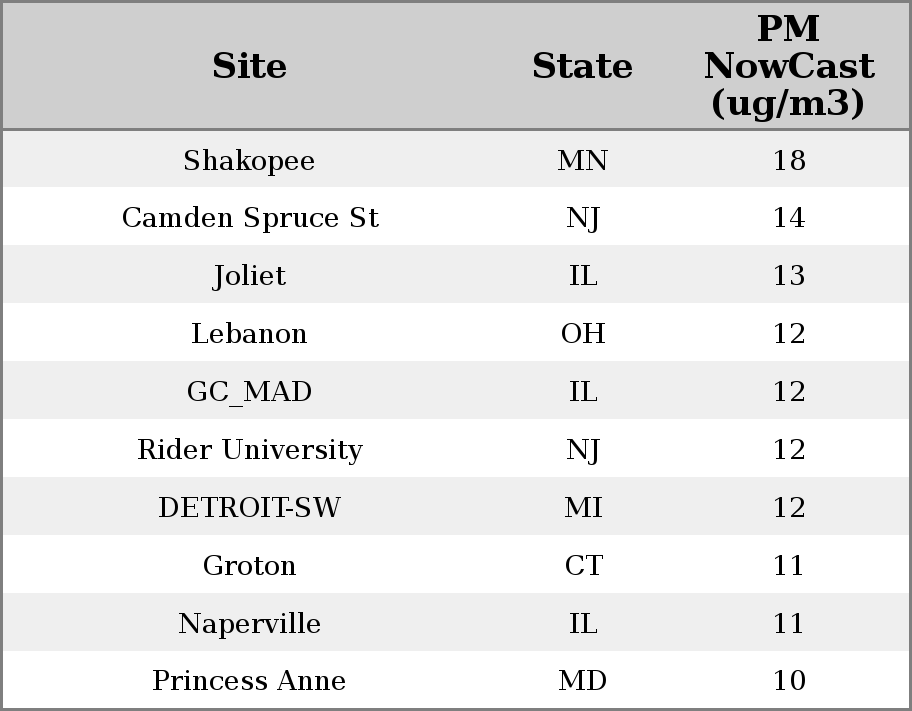
Task: Select the Shakopee site cell
Action: coord(249,160)
